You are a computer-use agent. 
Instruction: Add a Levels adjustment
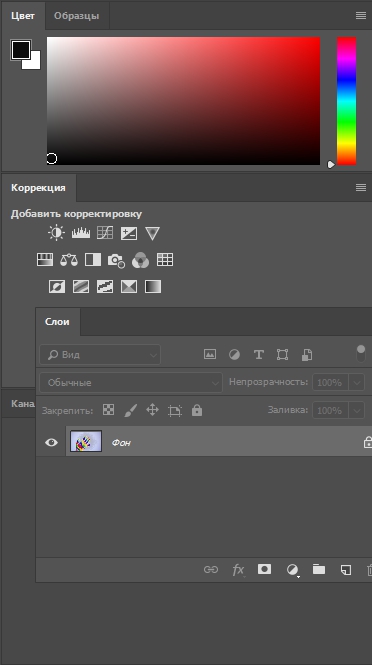[81, 233]
